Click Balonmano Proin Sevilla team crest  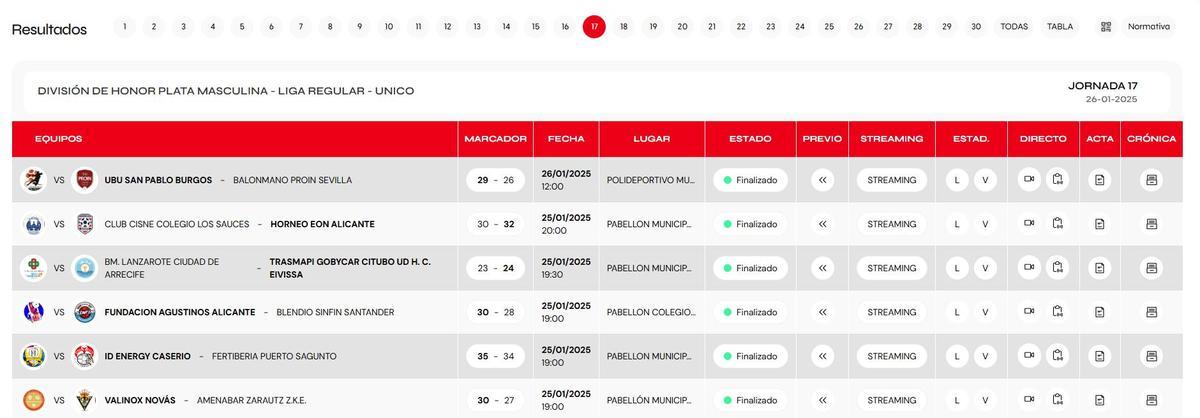(85, 180)
